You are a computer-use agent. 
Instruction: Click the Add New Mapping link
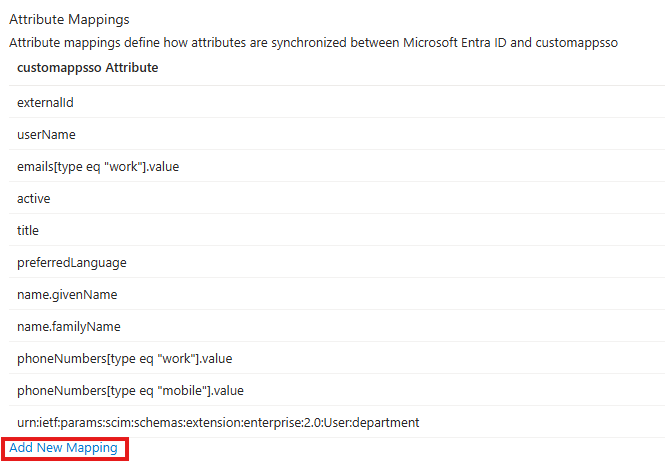tap(63, 448)
